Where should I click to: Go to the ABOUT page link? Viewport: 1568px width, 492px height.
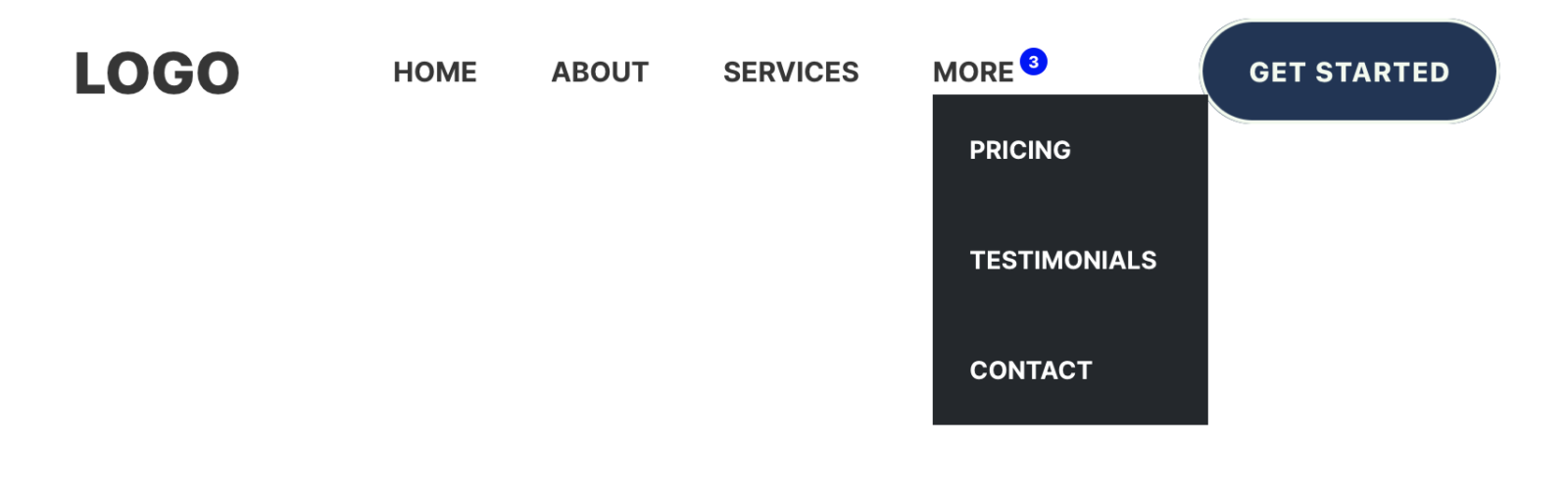pyautogui.click(x=600, y=73)
